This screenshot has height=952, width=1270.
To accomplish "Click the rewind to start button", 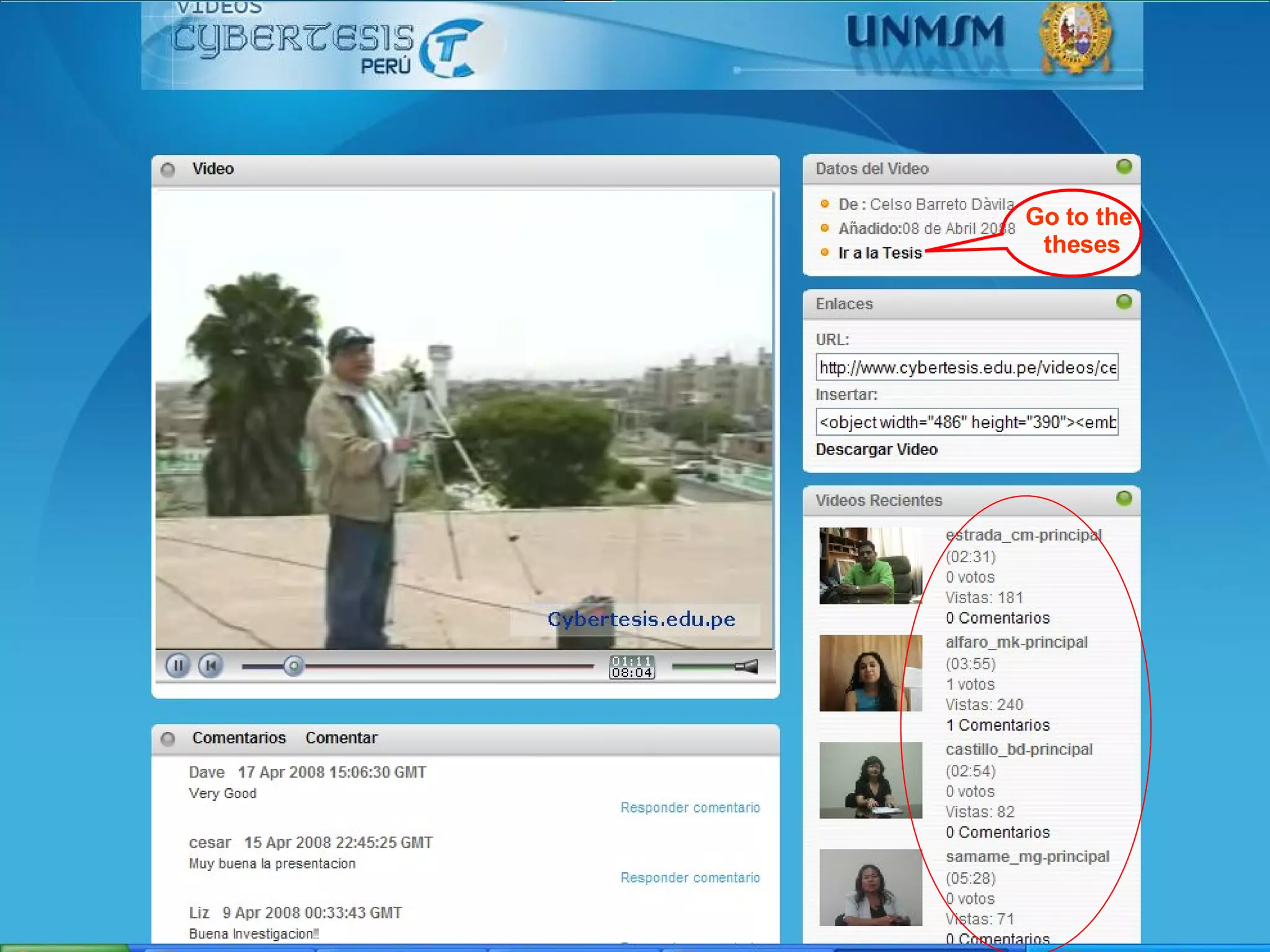I will (211, 666).
